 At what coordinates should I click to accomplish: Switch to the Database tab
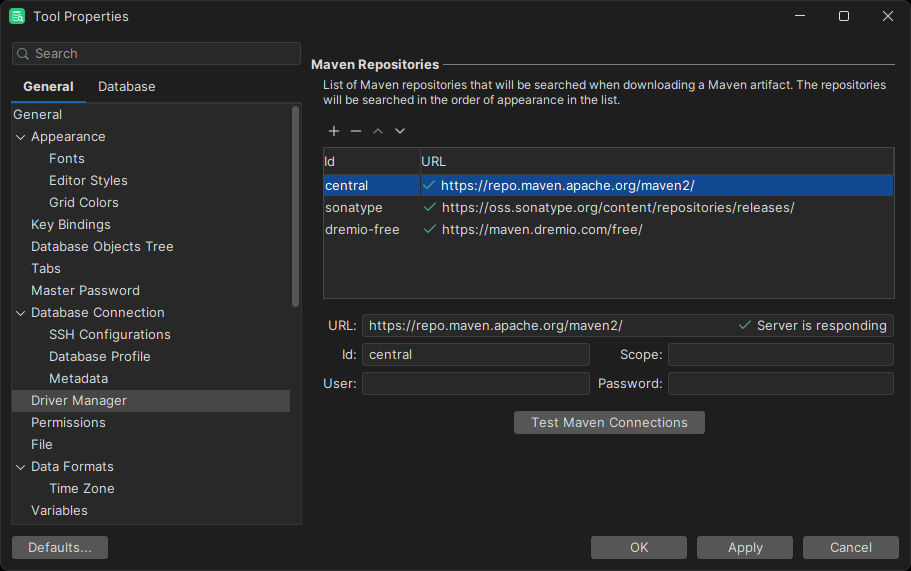tap(127, 87)
